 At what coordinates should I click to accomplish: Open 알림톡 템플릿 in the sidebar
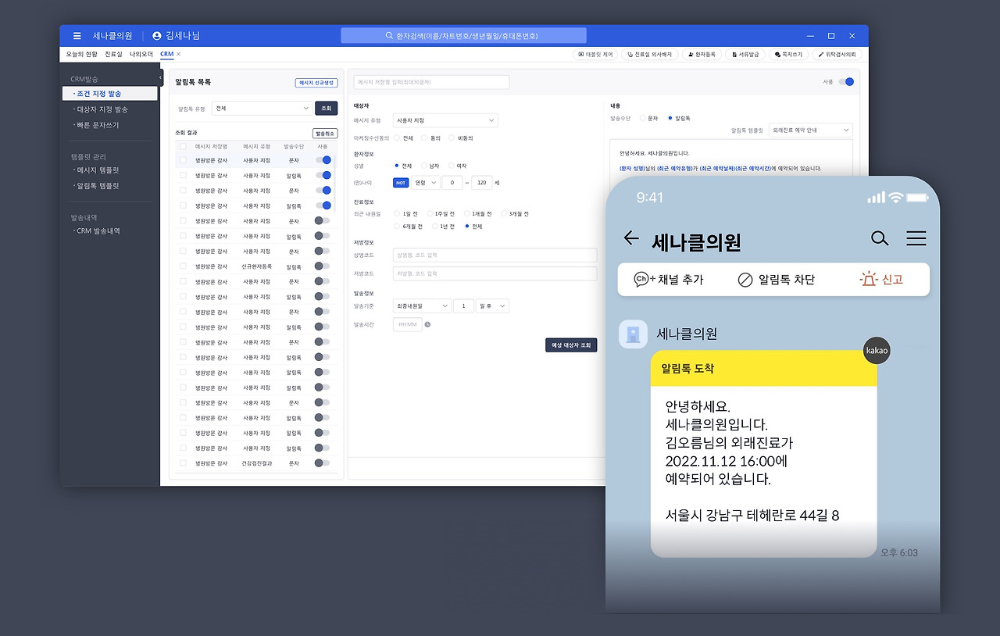tap(98, 186)
